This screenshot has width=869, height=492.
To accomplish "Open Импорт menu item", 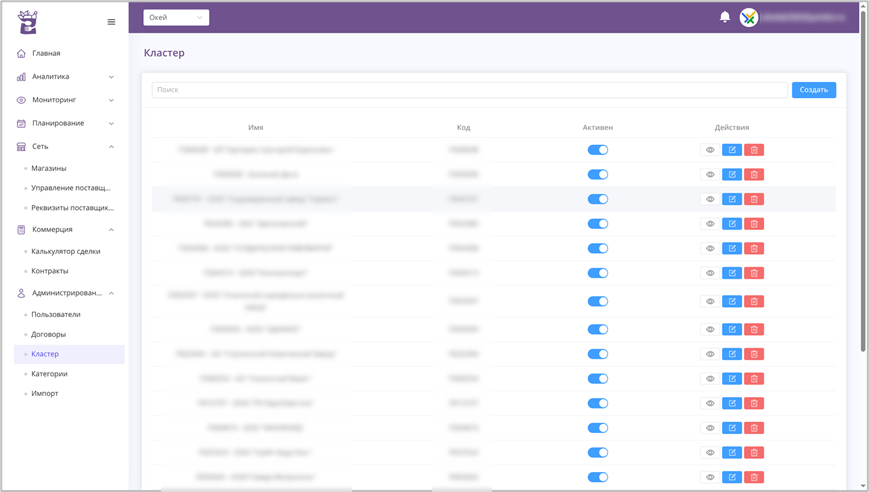I will tap(45, 393).
